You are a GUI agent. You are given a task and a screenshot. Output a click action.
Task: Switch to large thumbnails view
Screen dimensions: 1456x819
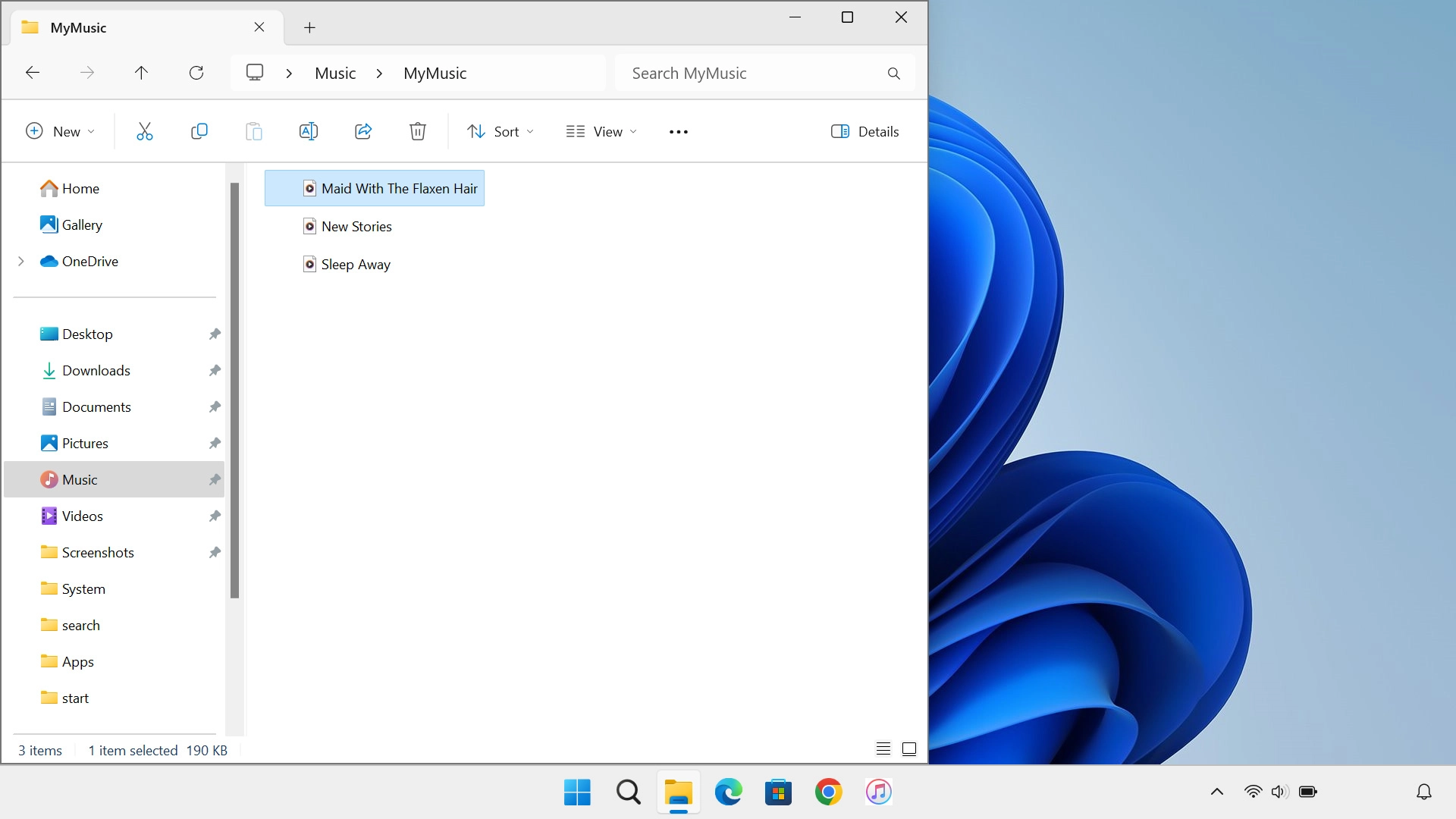(x=908, y=748)
